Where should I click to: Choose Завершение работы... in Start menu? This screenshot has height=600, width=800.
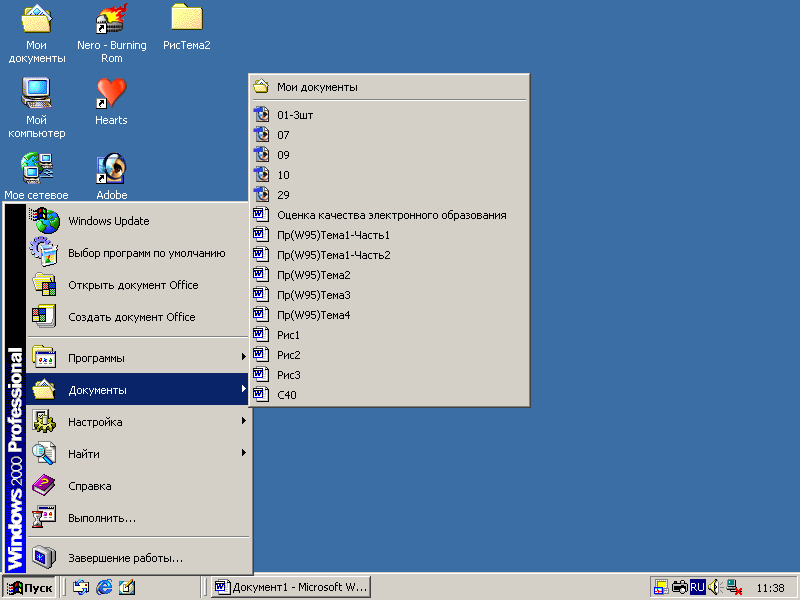(138, 558)
